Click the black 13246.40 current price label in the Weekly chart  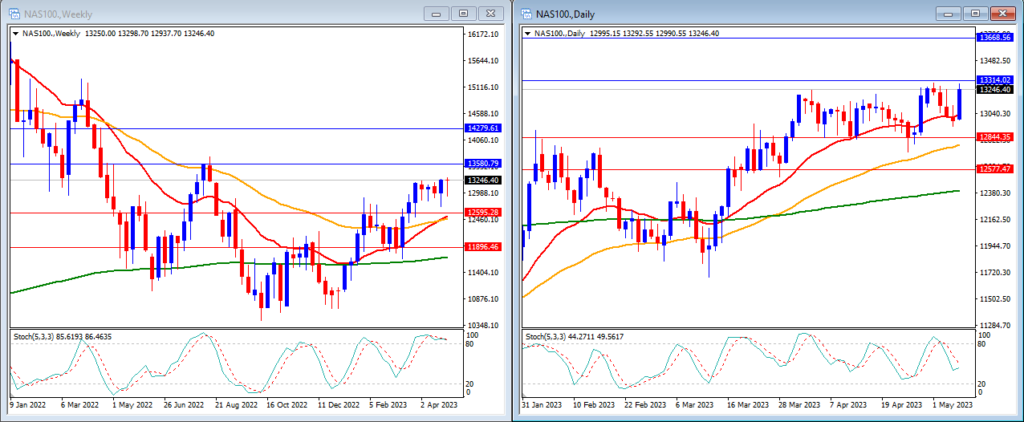click(483, 180)
